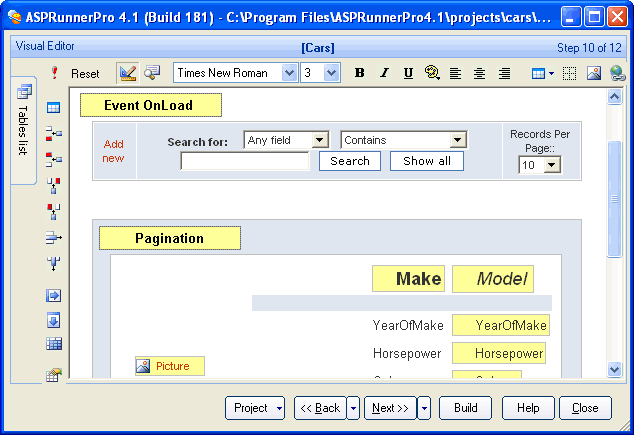Click the Build button
This screenshot has width=634, height=436.
tap(465, 408)
